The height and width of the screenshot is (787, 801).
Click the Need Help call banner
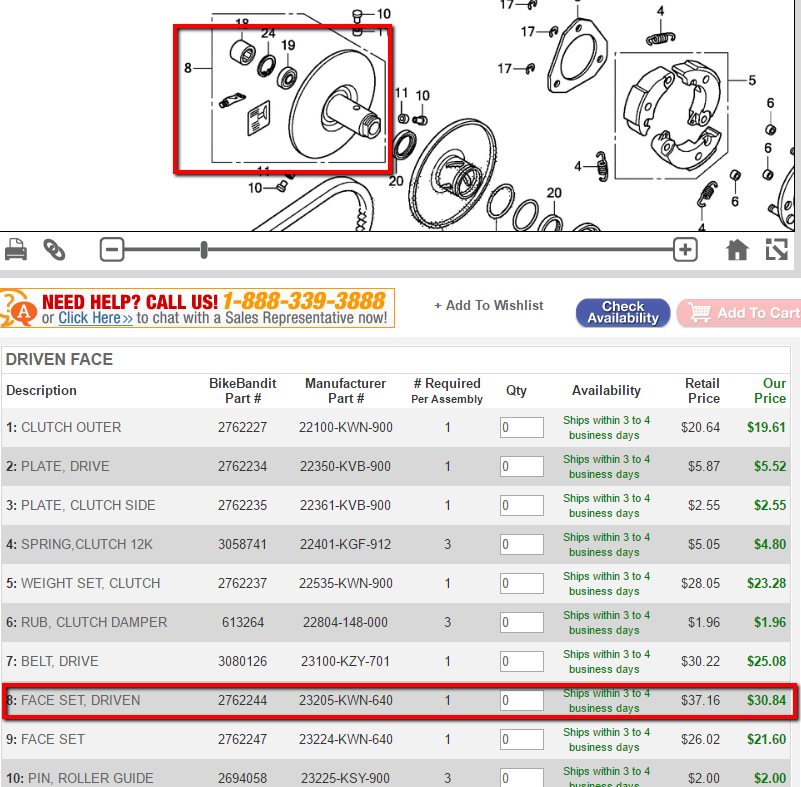(x=197, y=308)
